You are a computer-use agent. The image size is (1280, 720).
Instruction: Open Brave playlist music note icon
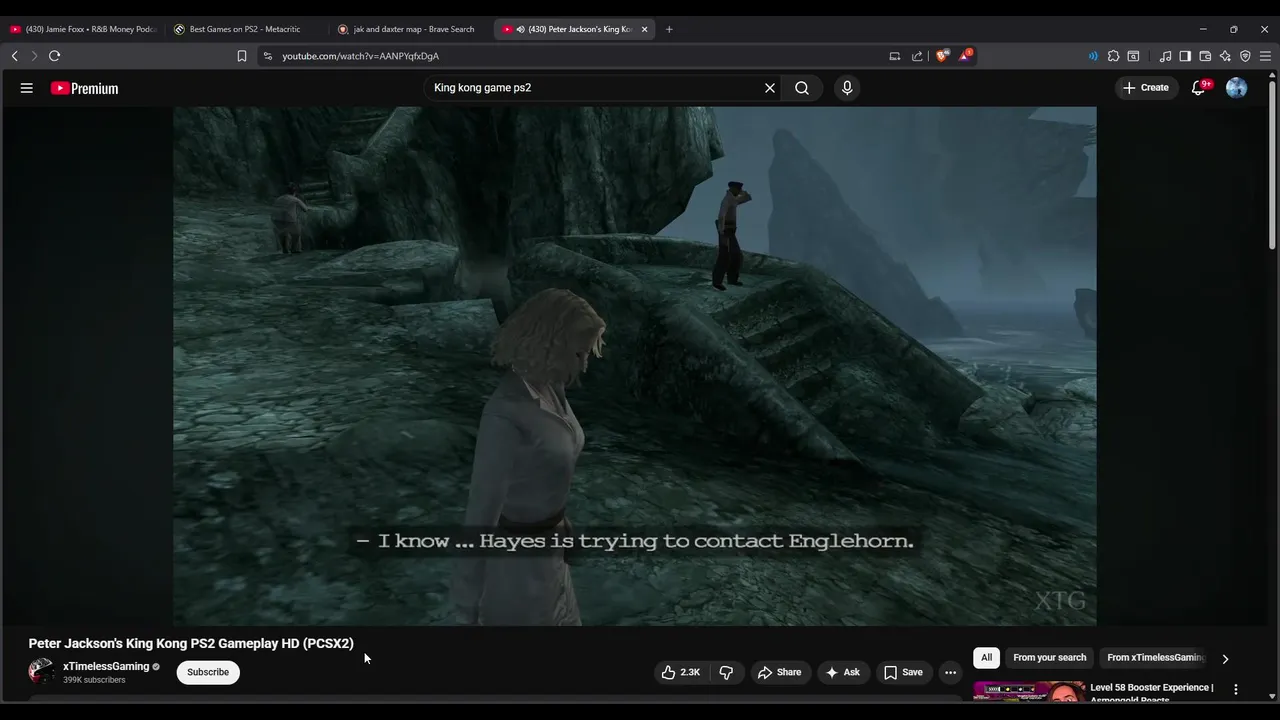click(1165, 56)
